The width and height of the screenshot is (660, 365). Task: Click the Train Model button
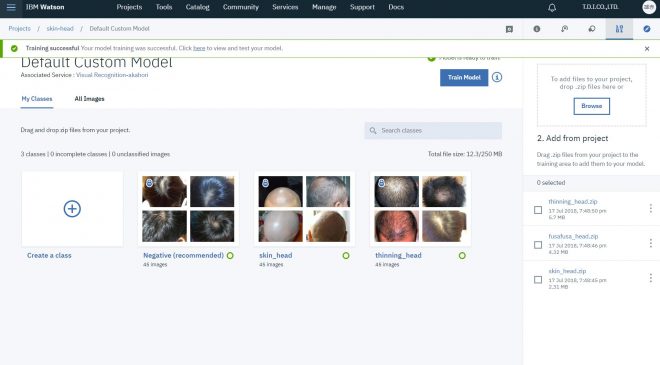[464, 77]
